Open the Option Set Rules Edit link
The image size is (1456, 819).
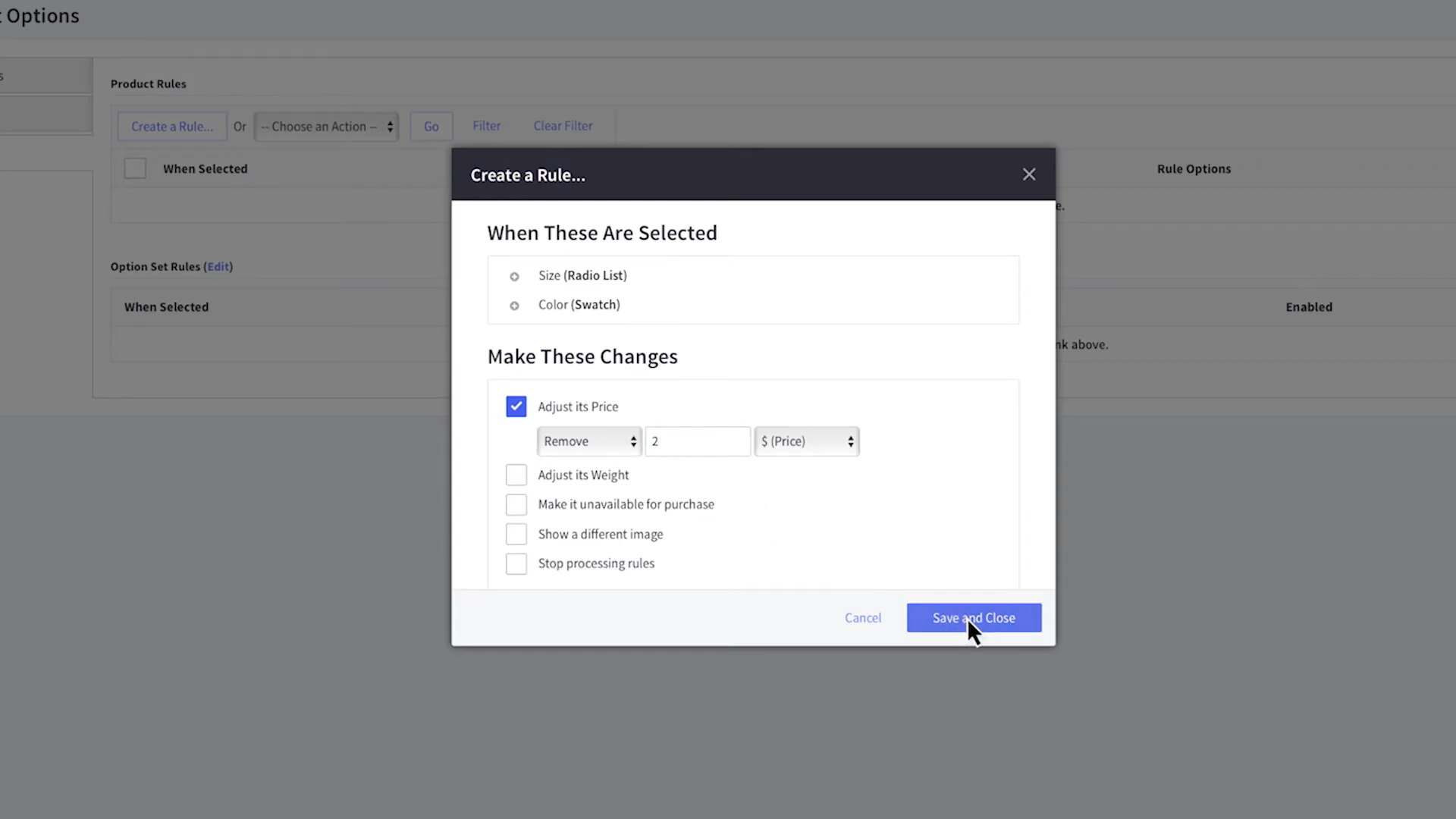(218, 267)
